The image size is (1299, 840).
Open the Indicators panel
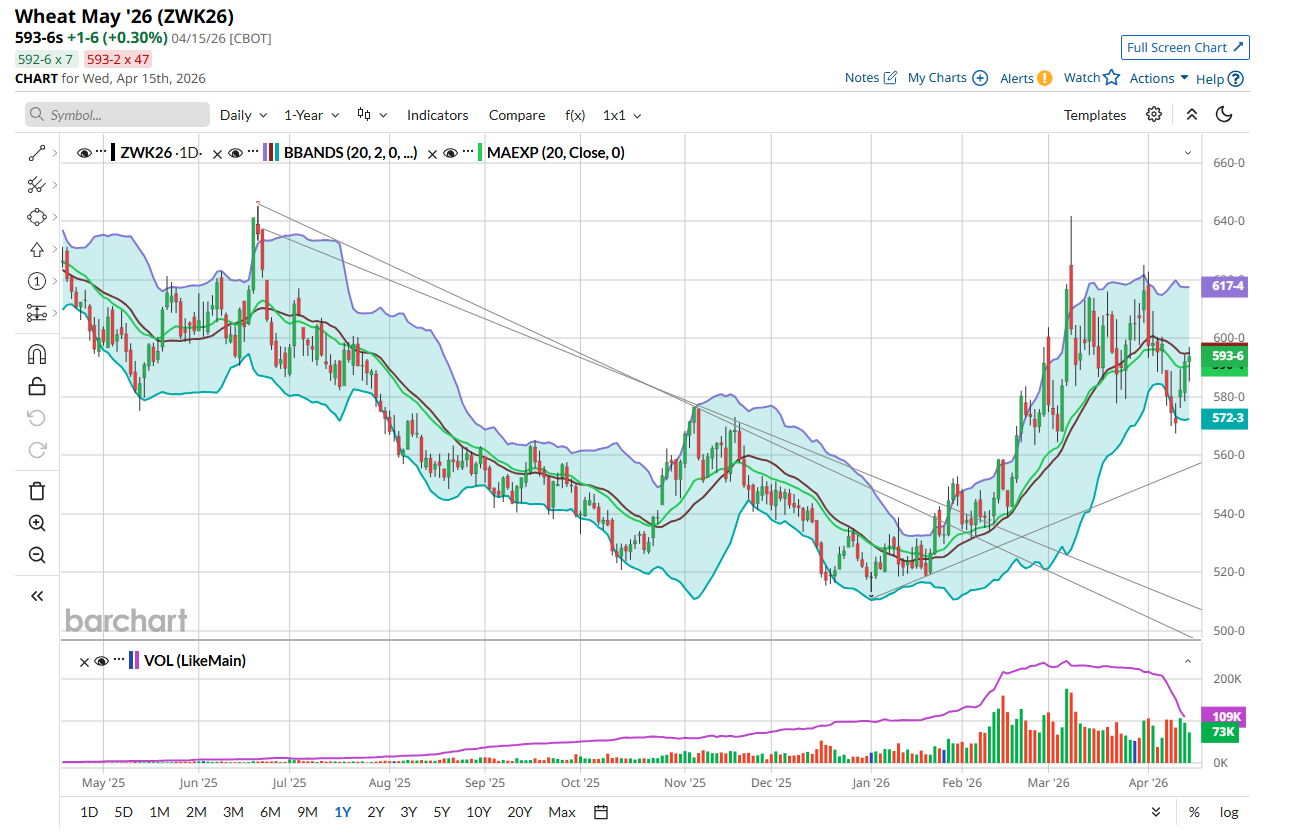coord(437,115)
